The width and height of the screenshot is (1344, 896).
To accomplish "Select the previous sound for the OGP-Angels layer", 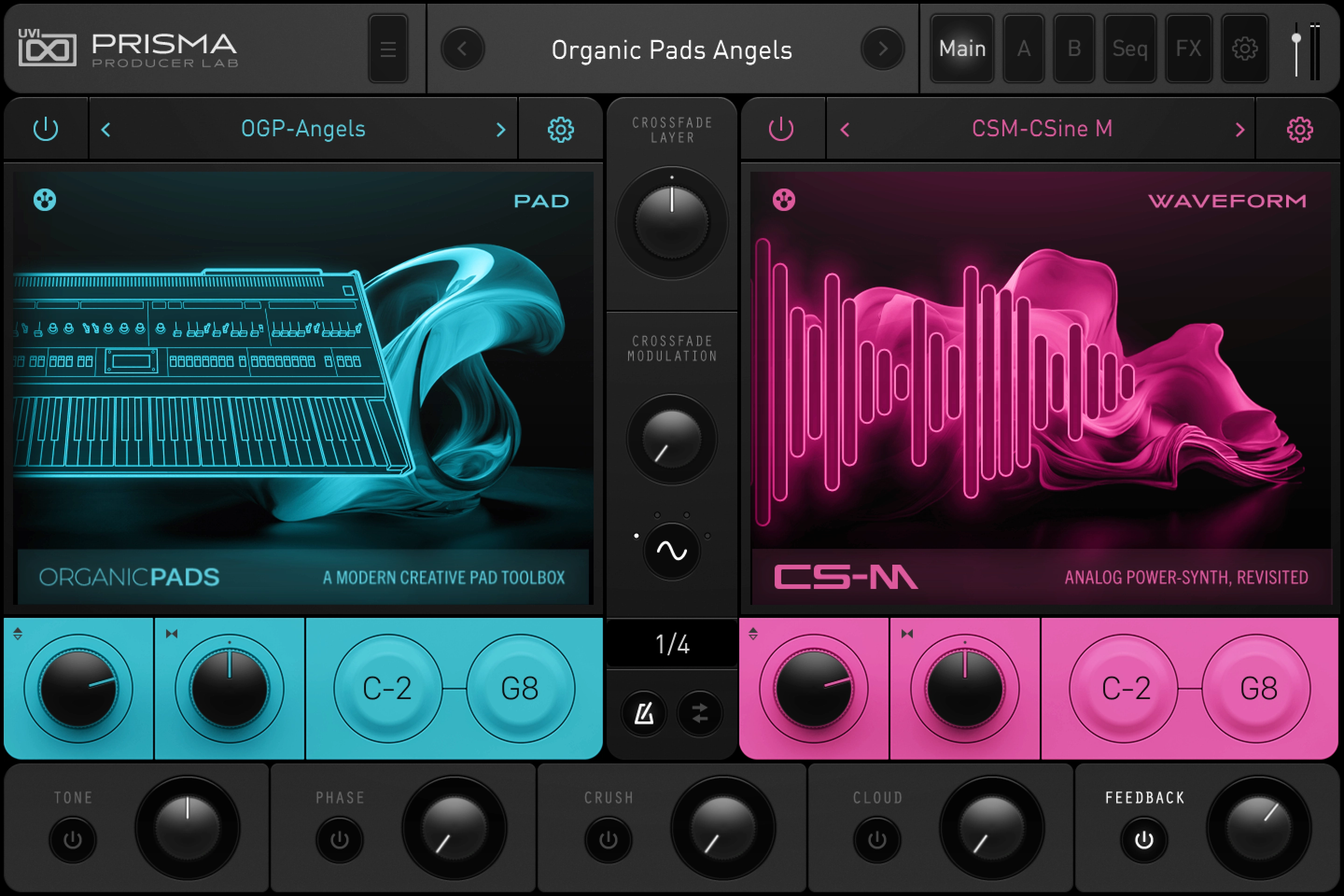I will tap(106, 130).
